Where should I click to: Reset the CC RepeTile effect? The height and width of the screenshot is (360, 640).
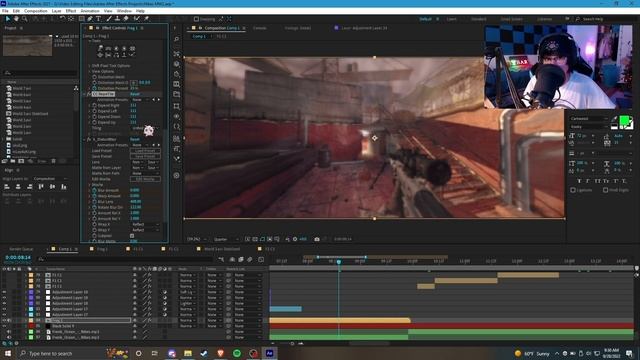click(135, 94)
